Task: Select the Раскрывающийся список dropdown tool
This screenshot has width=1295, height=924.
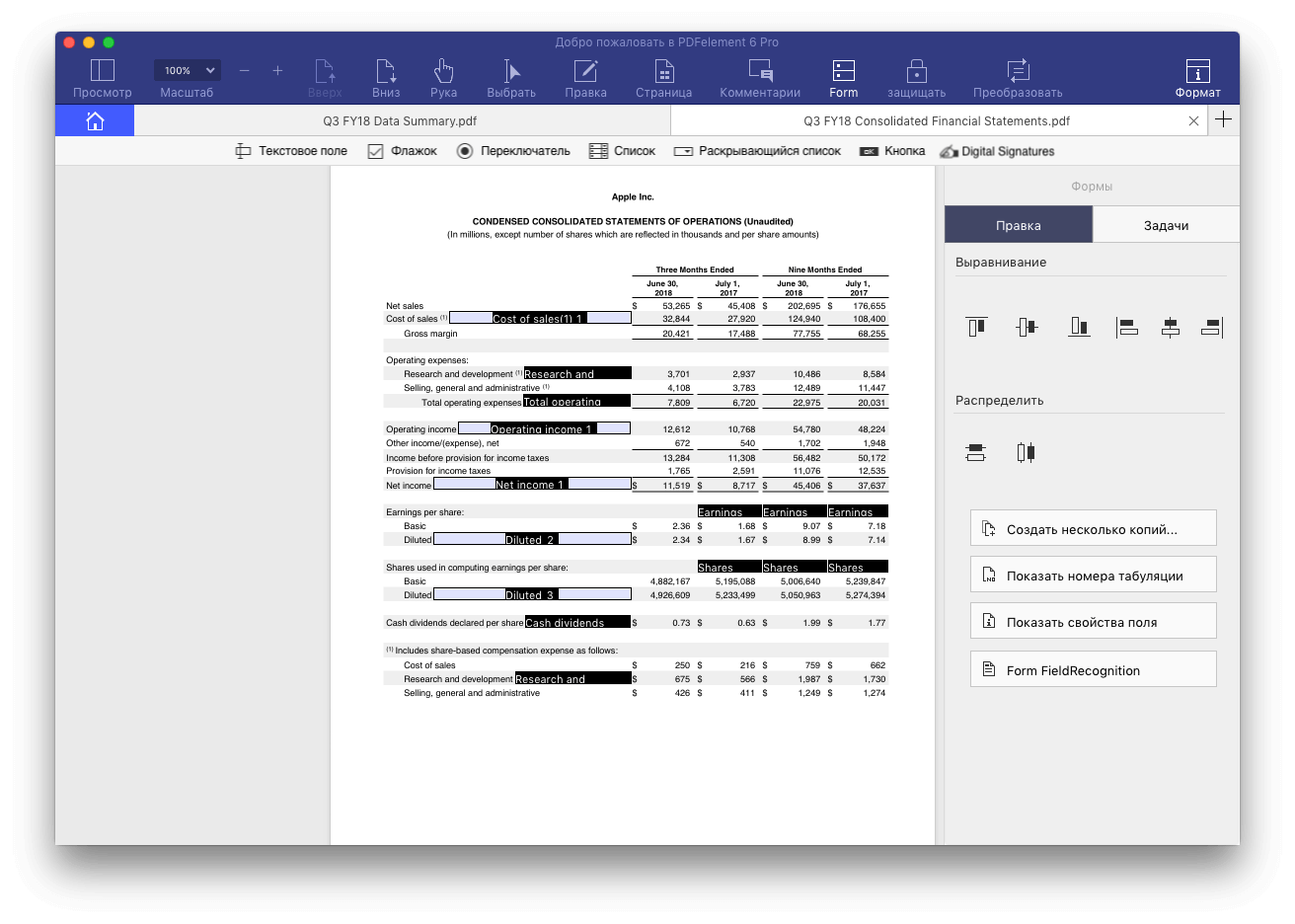Action: (757, 151)
